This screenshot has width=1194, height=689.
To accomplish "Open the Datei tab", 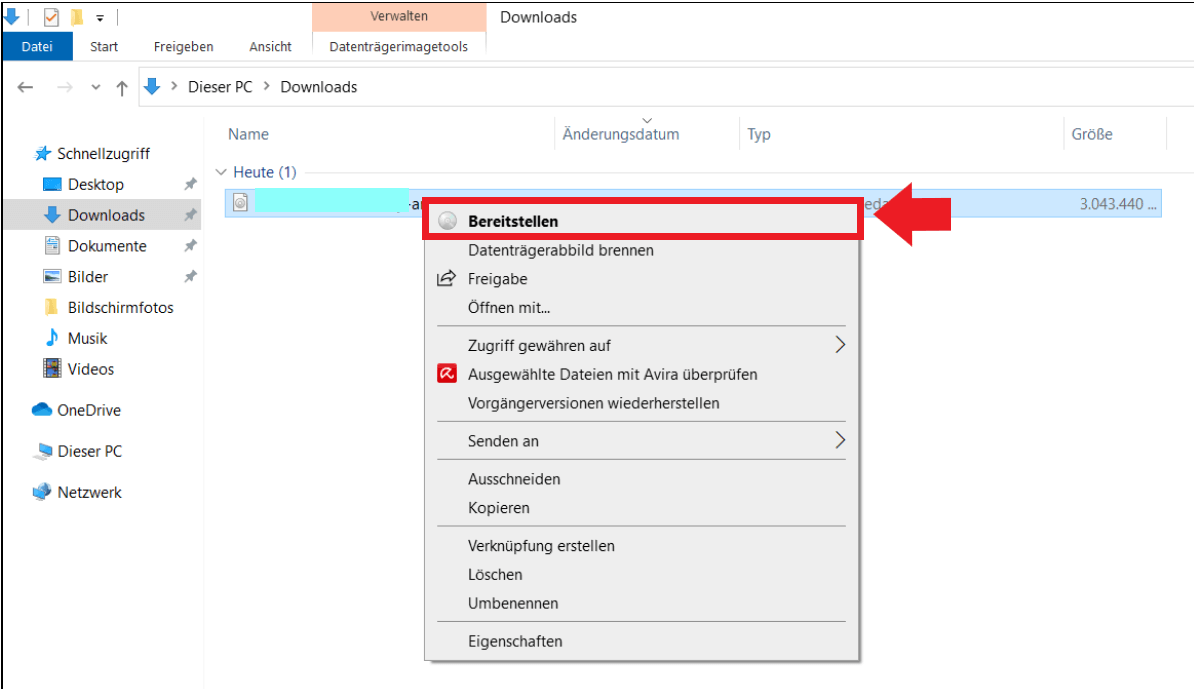I will (x=37, y=47).
